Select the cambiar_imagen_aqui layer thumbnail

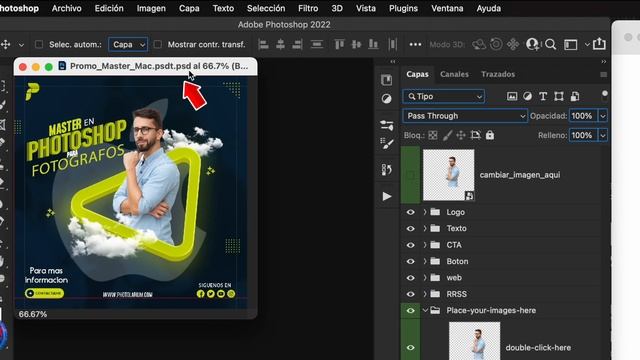(x=449, y=175)
